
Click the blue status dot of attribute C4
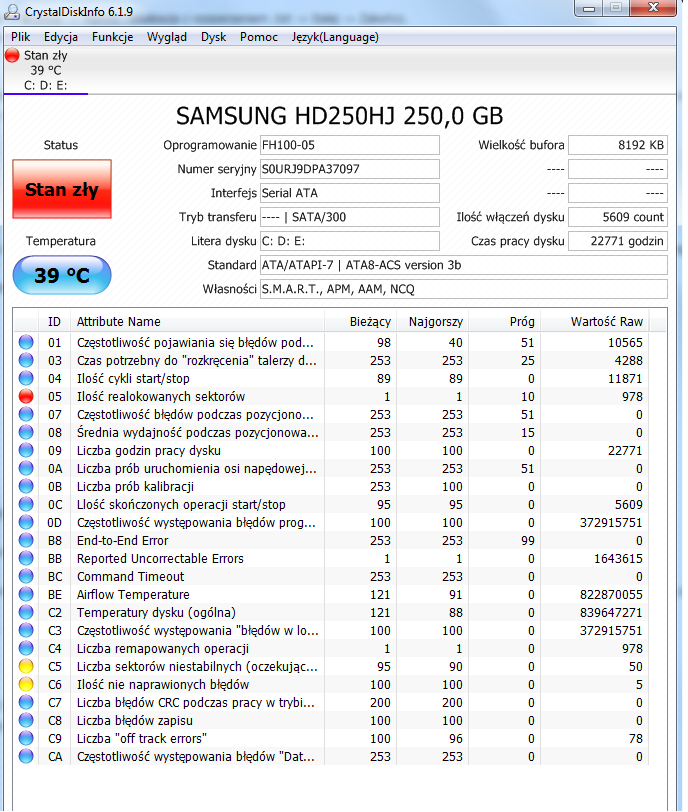click(26, 648)
